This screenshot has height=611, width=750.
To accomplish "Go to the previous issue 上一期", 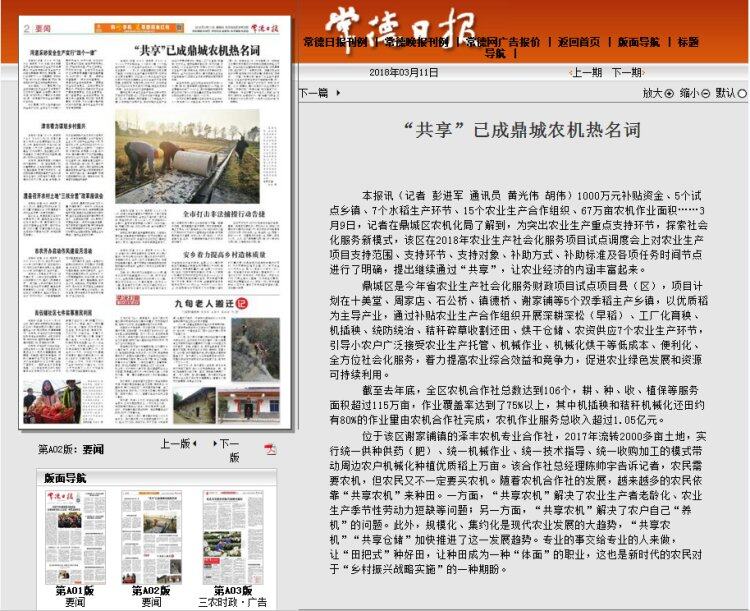I will click(586, 73).
